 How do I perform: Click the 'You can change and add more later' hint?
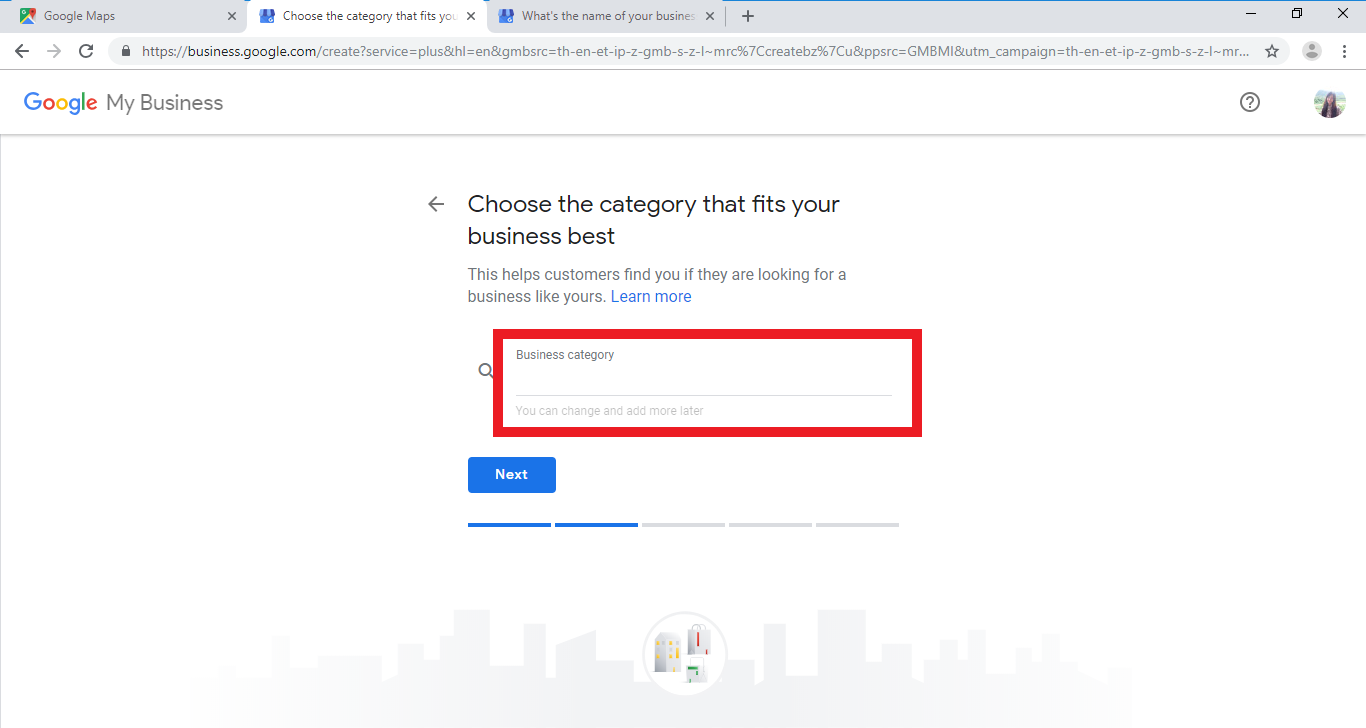610,411
